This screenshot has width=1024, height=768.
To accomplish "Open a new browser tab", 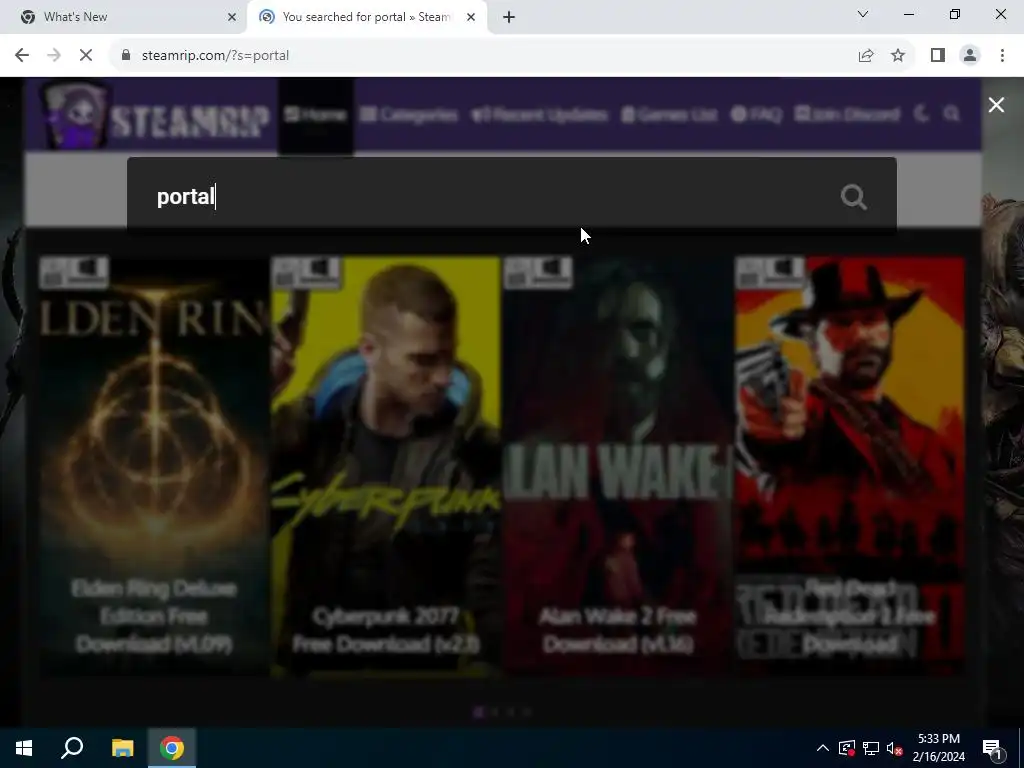I will point(509,17).
